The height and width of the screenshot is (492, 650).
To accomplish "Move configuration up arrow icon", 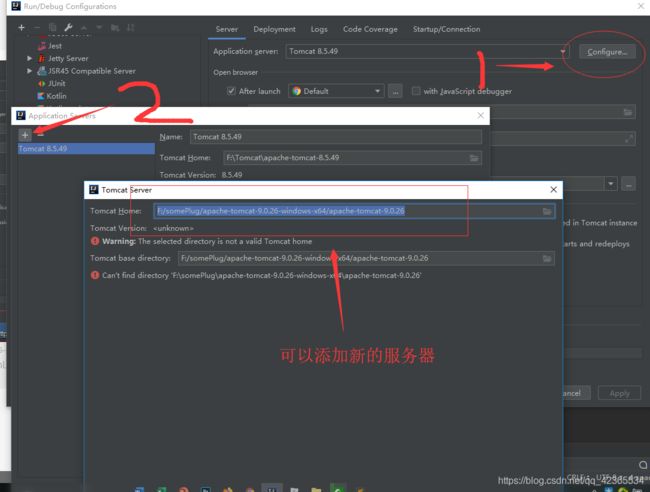I will [84, 28].
